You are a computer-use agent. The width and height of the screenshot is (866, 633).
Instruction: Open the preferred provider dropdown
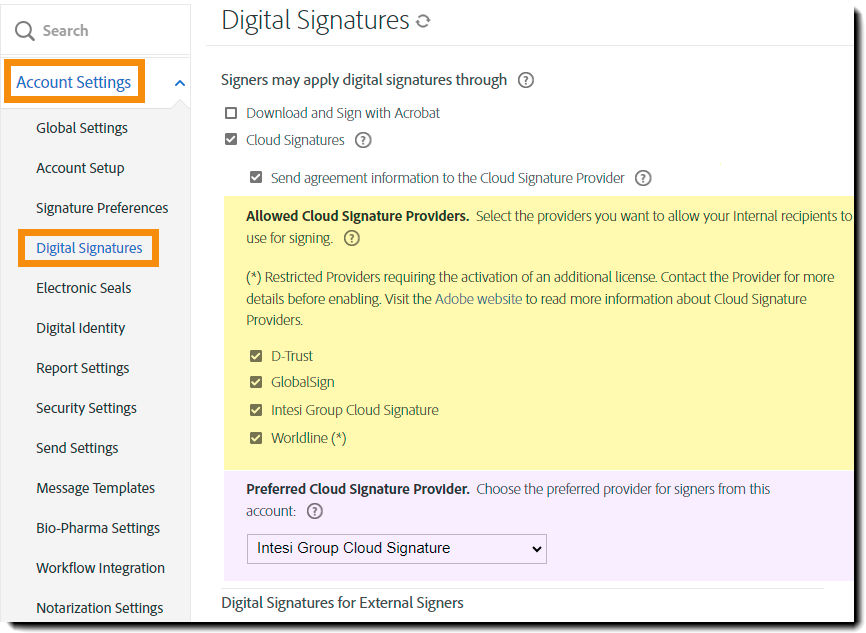tap(396, 549)
